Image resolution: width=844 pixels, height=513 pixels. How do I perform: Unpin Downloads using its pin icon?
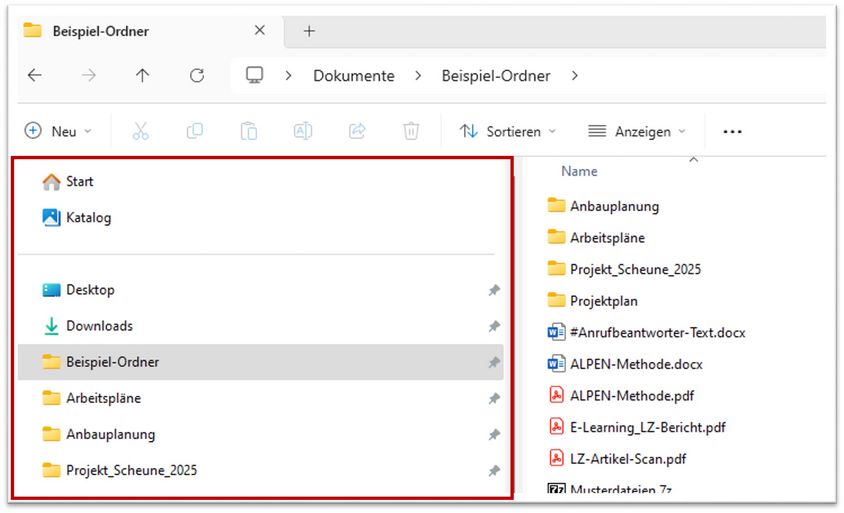[493, 326]
